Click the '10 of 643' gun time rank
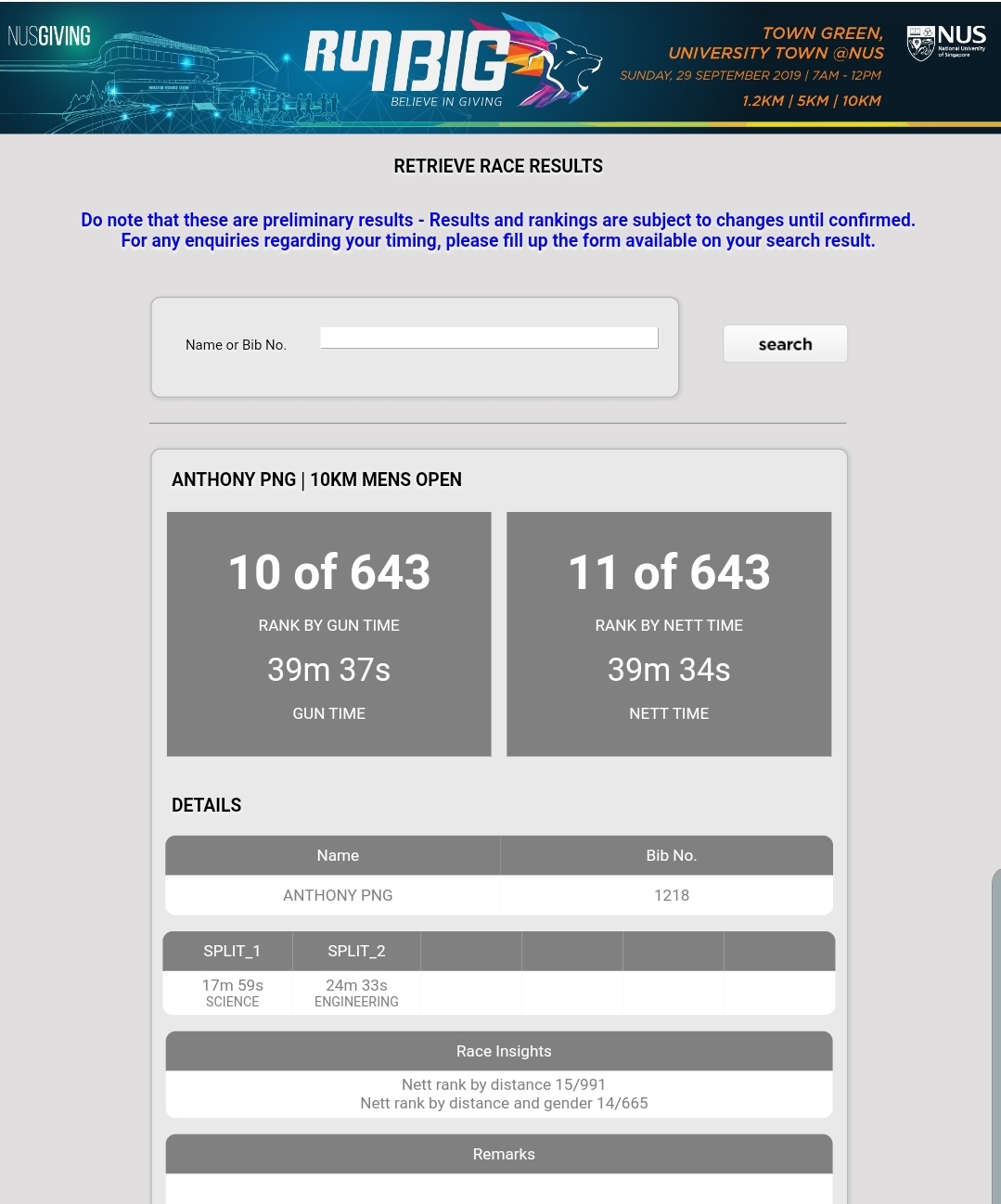 click(x=329, y=571)
